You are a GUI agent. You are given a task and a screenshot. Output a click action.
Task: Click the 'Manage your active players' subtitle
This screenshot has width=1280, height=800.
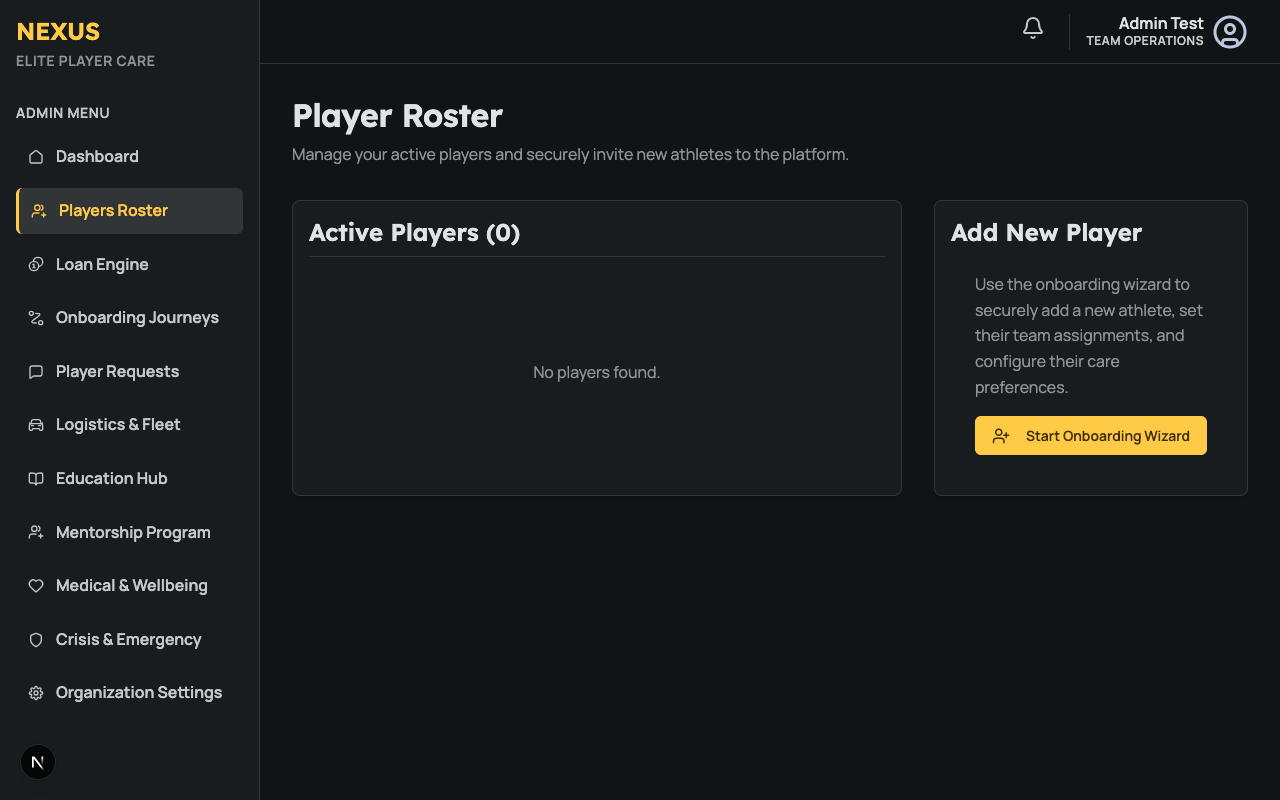(x=570, y=155)
